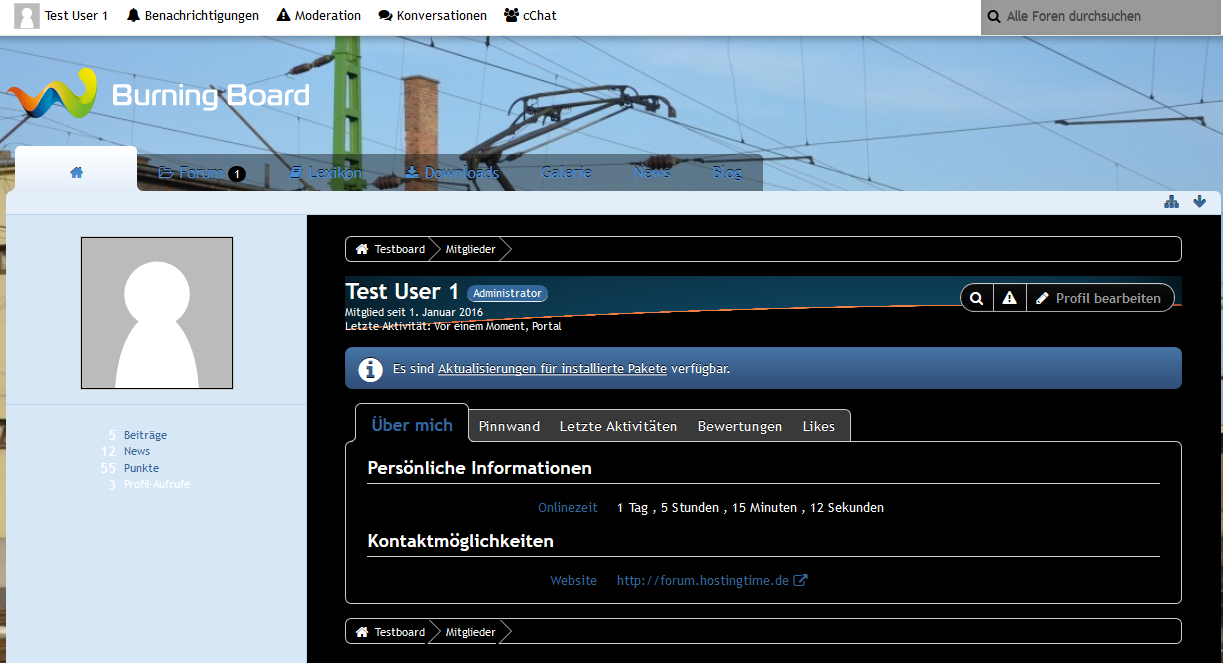Switch to the Pinnwand tab
The image size is (1223, 663).
click(x=509, y=426)
